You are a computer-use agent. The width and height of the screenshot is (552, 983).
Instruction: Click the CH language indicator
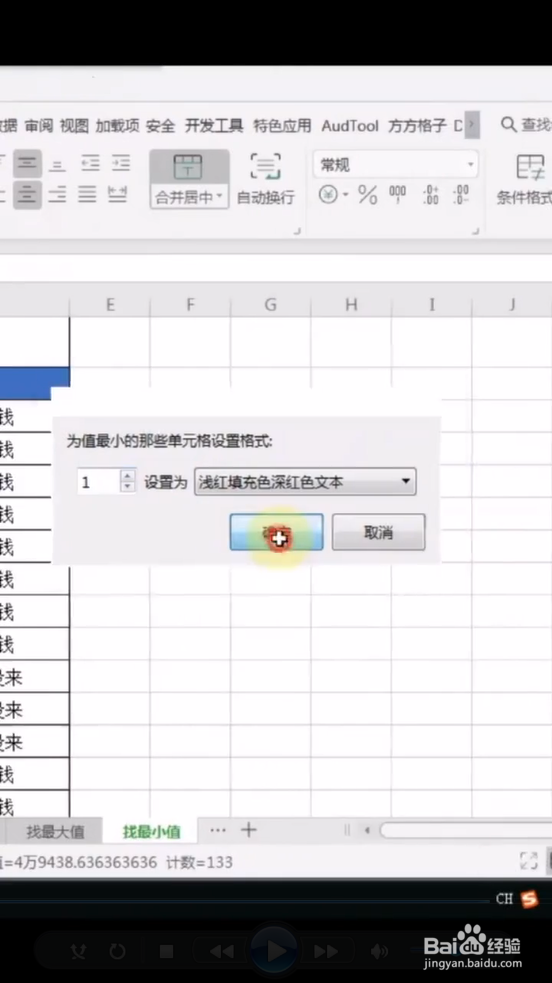pos(504,899)
